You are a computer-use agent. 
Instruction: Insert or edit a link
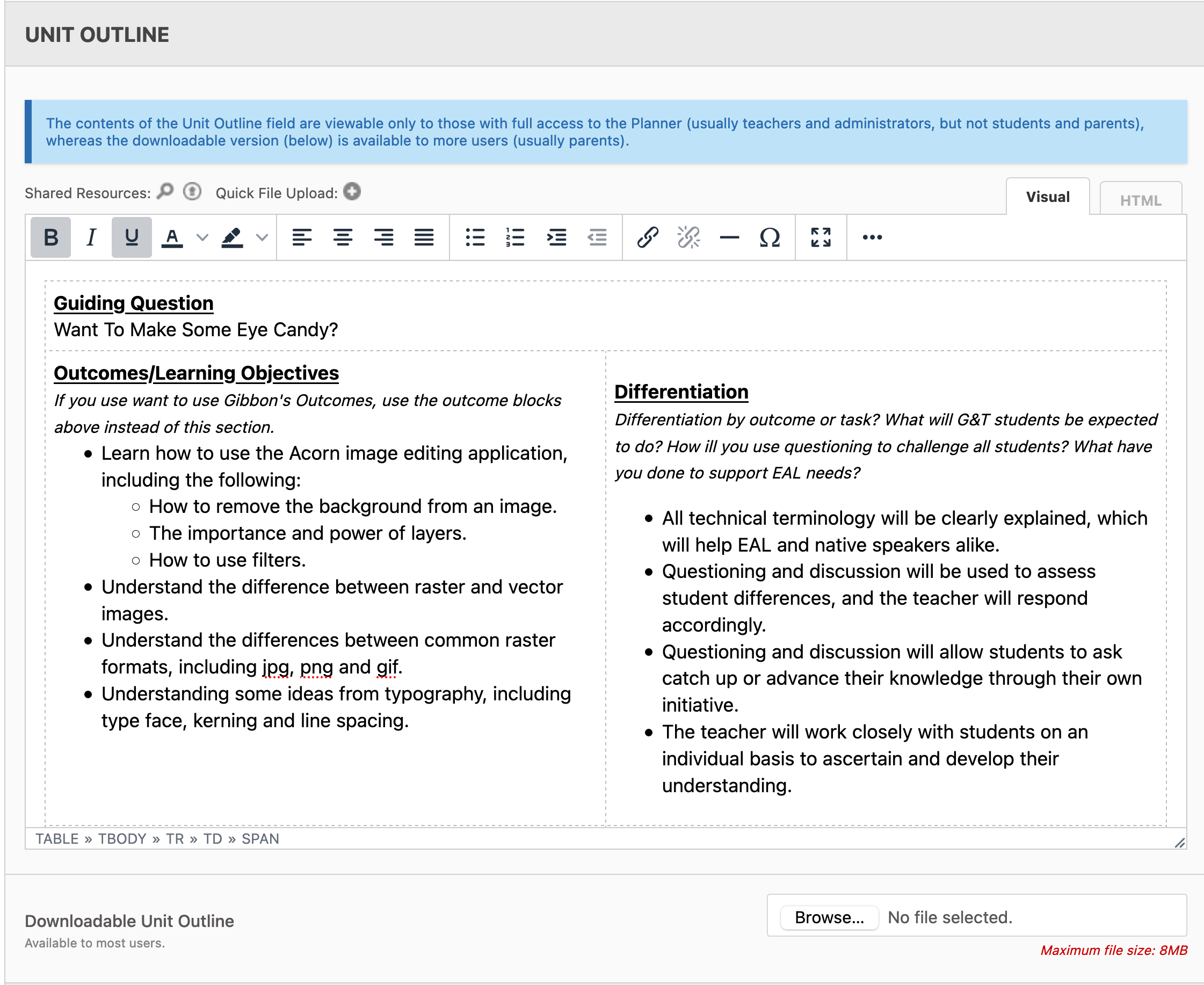point(648,237)
